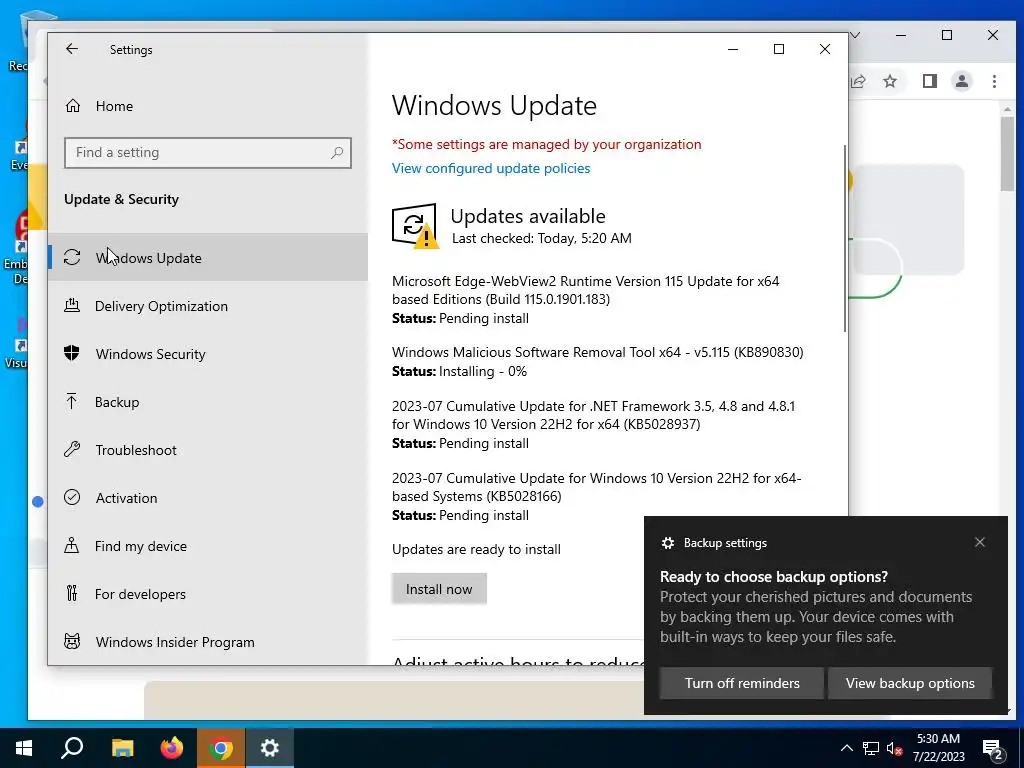Minimize the Settings window
Viewport: 1024px width, 768px height.
pyautogui.click(x=733, y=49)
